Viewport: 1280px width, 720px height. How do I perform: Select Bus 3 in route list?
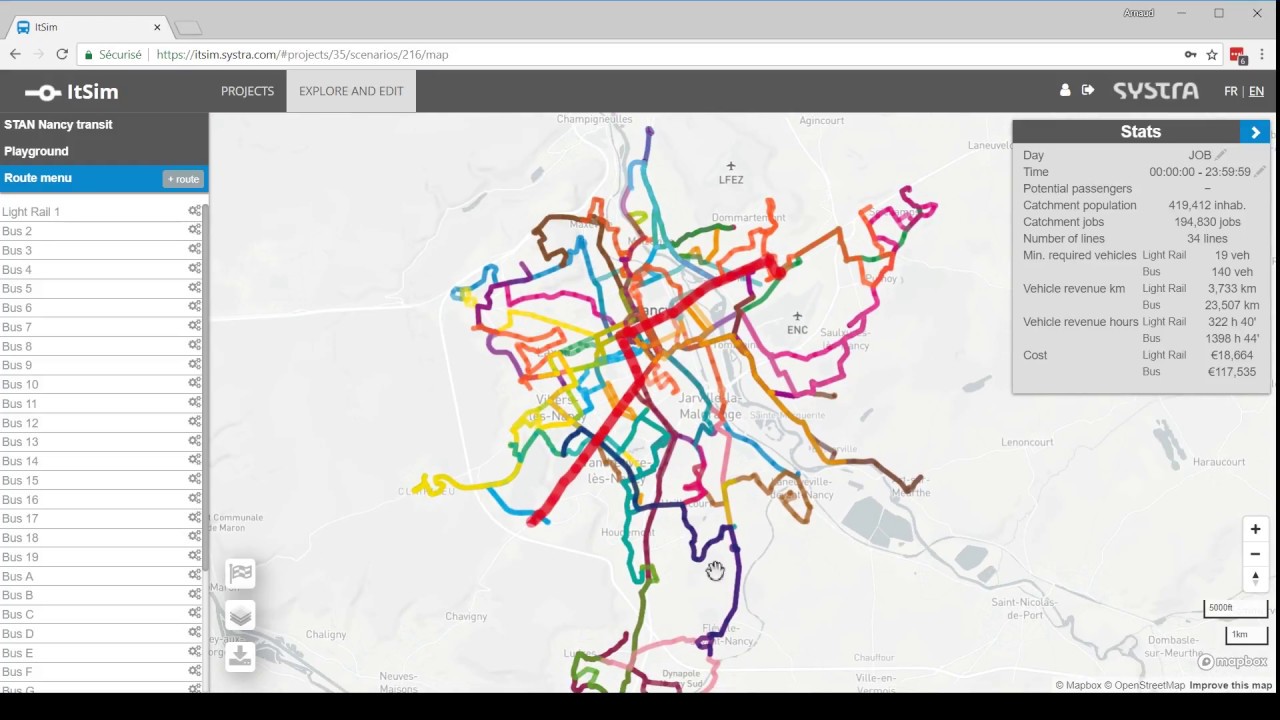100,250
